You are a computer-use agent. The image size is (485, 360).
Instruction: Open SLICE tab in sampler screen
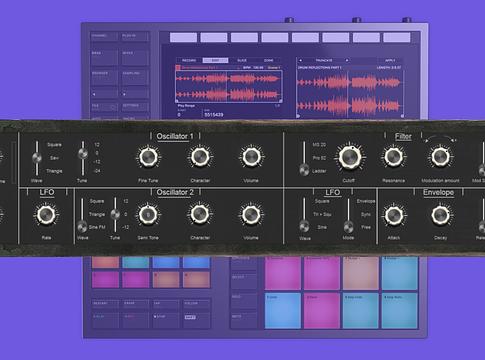[242, 60]
